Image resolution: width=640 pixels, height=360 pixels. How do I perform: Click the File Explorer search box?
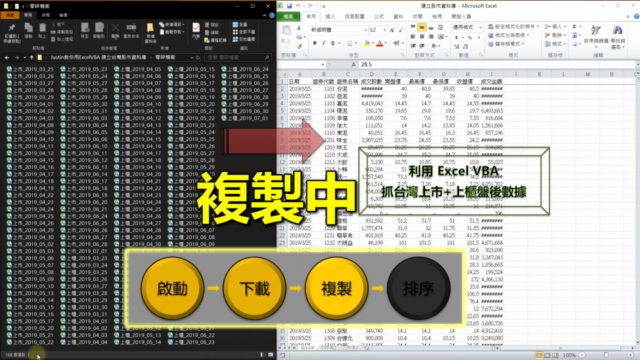[238, 58]
